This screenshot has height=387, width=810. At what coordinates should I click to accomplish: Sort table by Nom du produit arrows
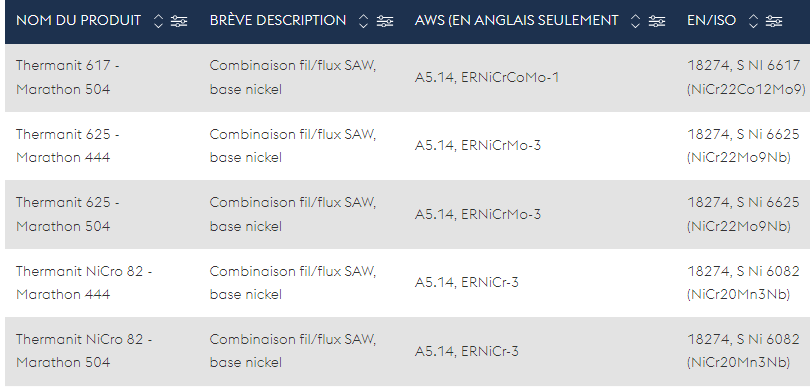click(x=159, y=21)
